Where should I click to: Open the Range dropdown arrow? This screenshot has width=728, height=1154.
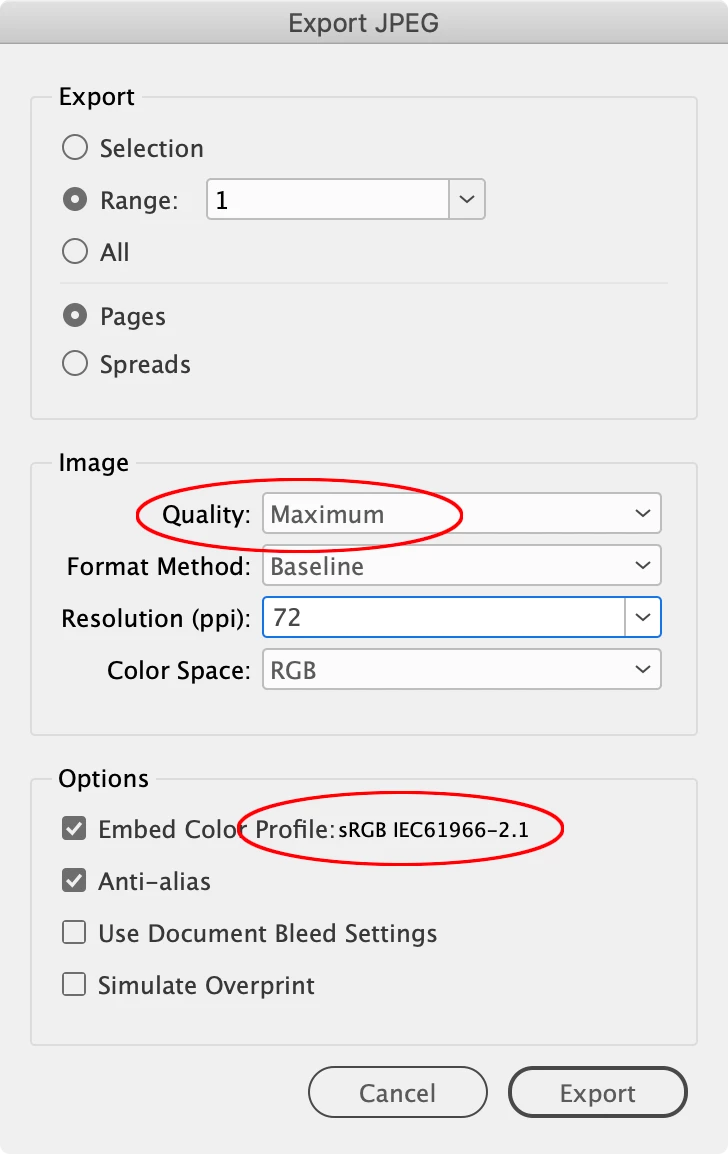467,199
